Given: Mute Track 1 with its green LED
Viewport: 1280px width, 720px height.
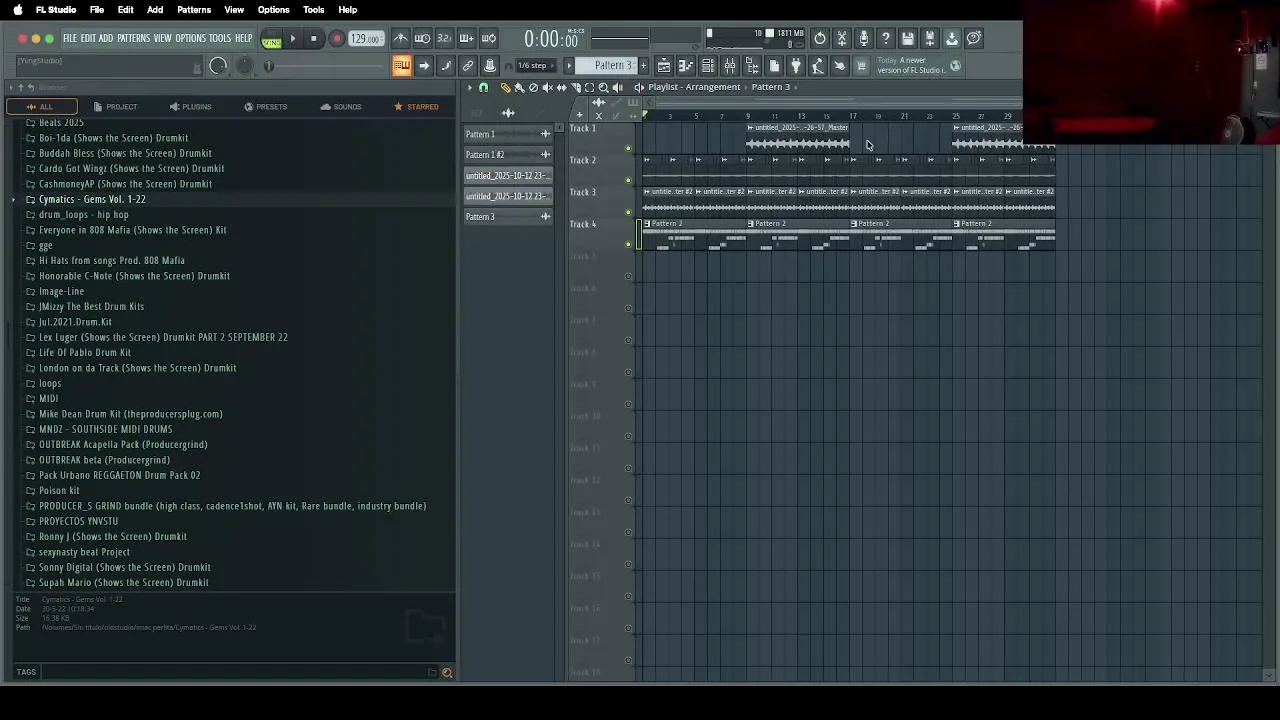Looking at the screenshot, I should point(628,148).
